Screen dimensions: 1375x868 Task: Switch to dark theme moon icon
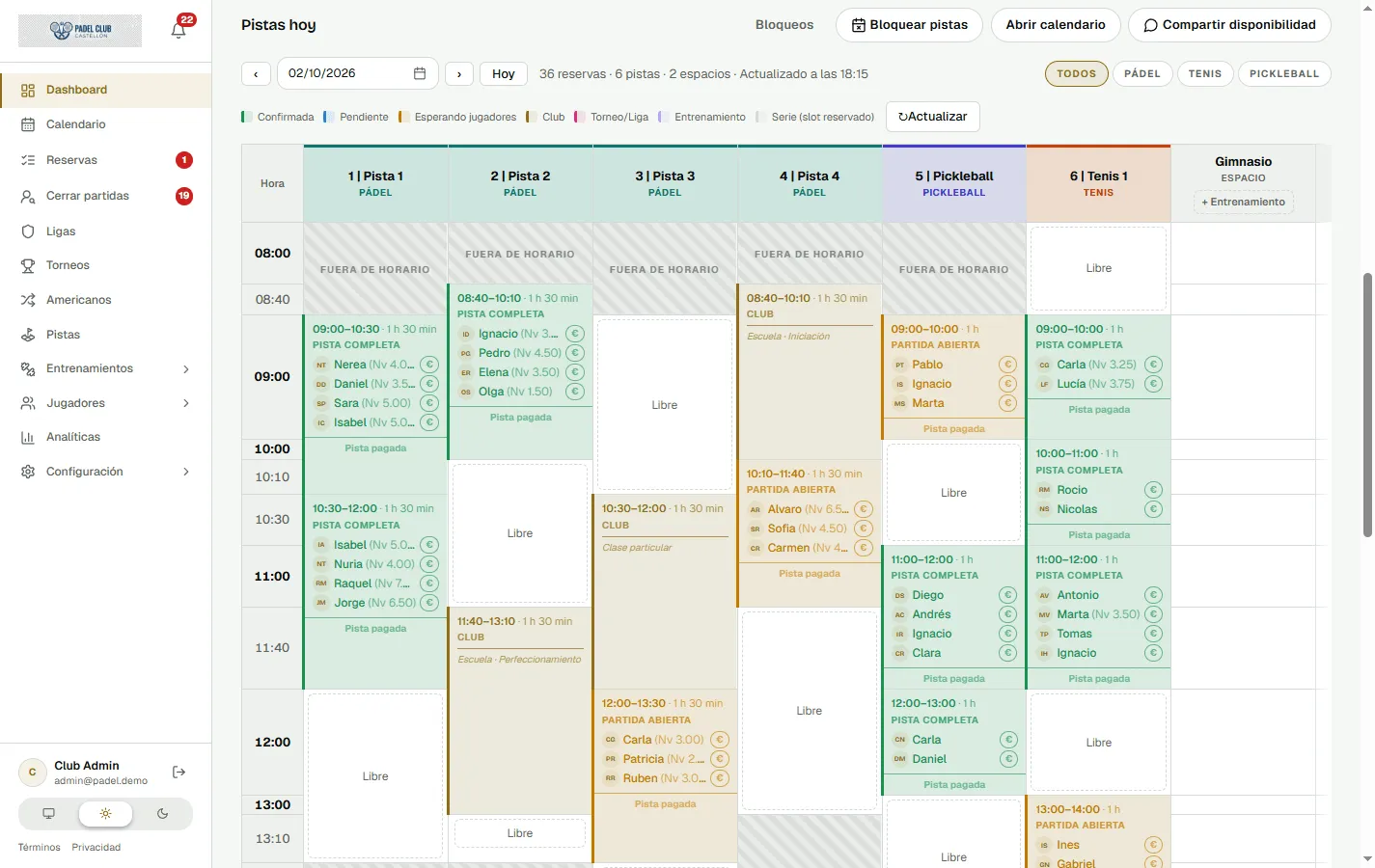pos(162,814)
